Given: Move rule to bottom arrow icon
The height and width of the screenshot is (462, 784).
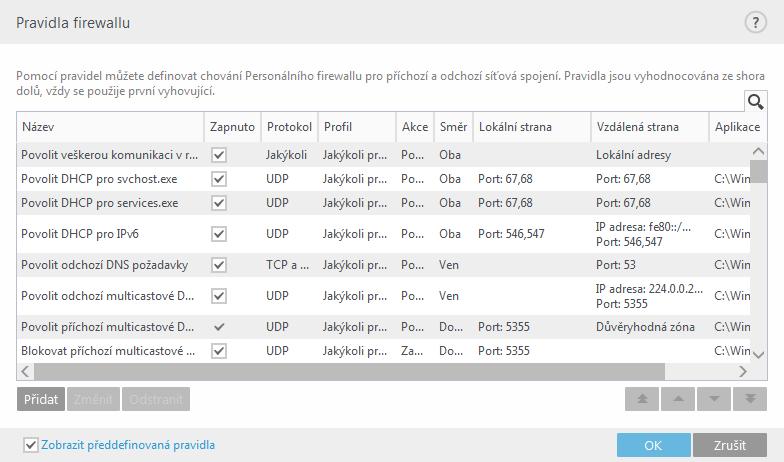Looking at the screenshot, I should click(750, 399).
